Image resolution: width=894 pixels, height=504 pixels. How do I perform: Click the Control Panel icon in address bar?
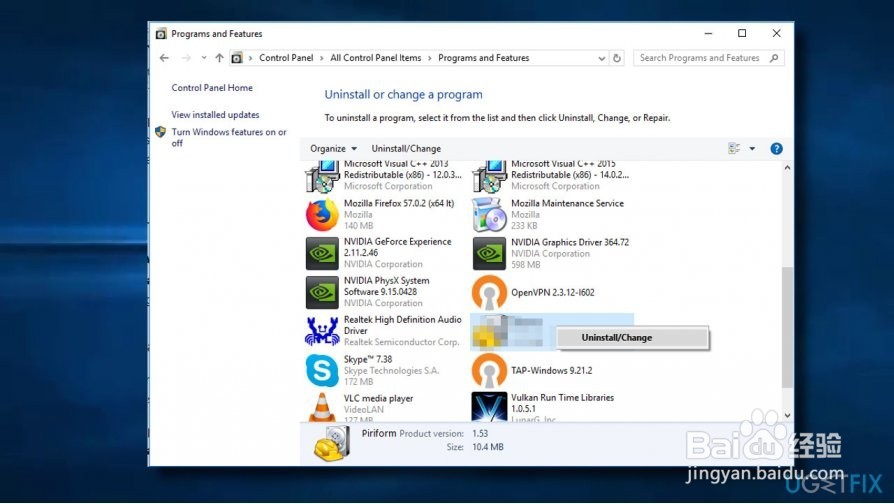[237, 58]
